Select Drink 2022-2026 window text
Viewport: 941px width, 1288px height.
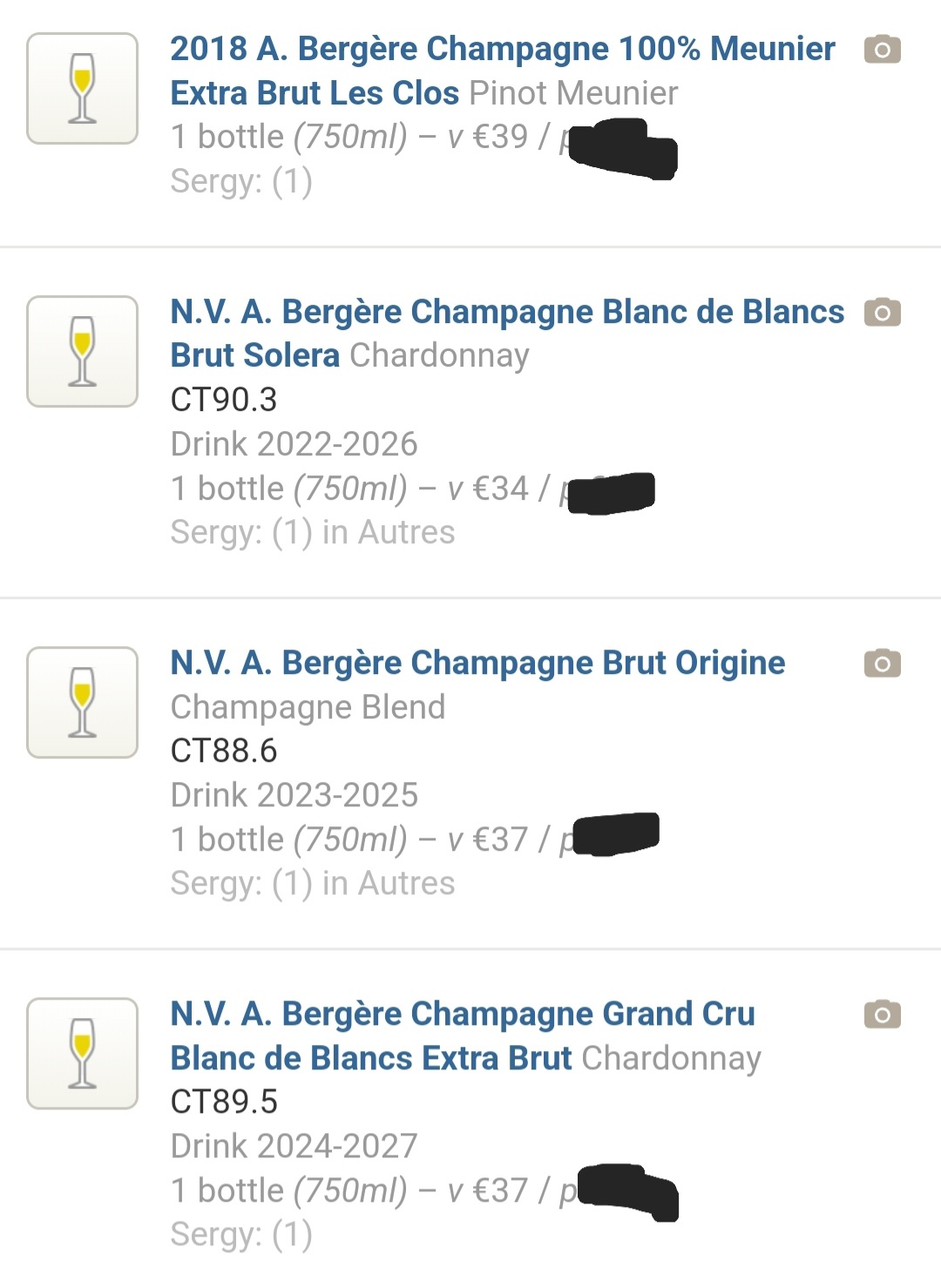tap(294, 444)
